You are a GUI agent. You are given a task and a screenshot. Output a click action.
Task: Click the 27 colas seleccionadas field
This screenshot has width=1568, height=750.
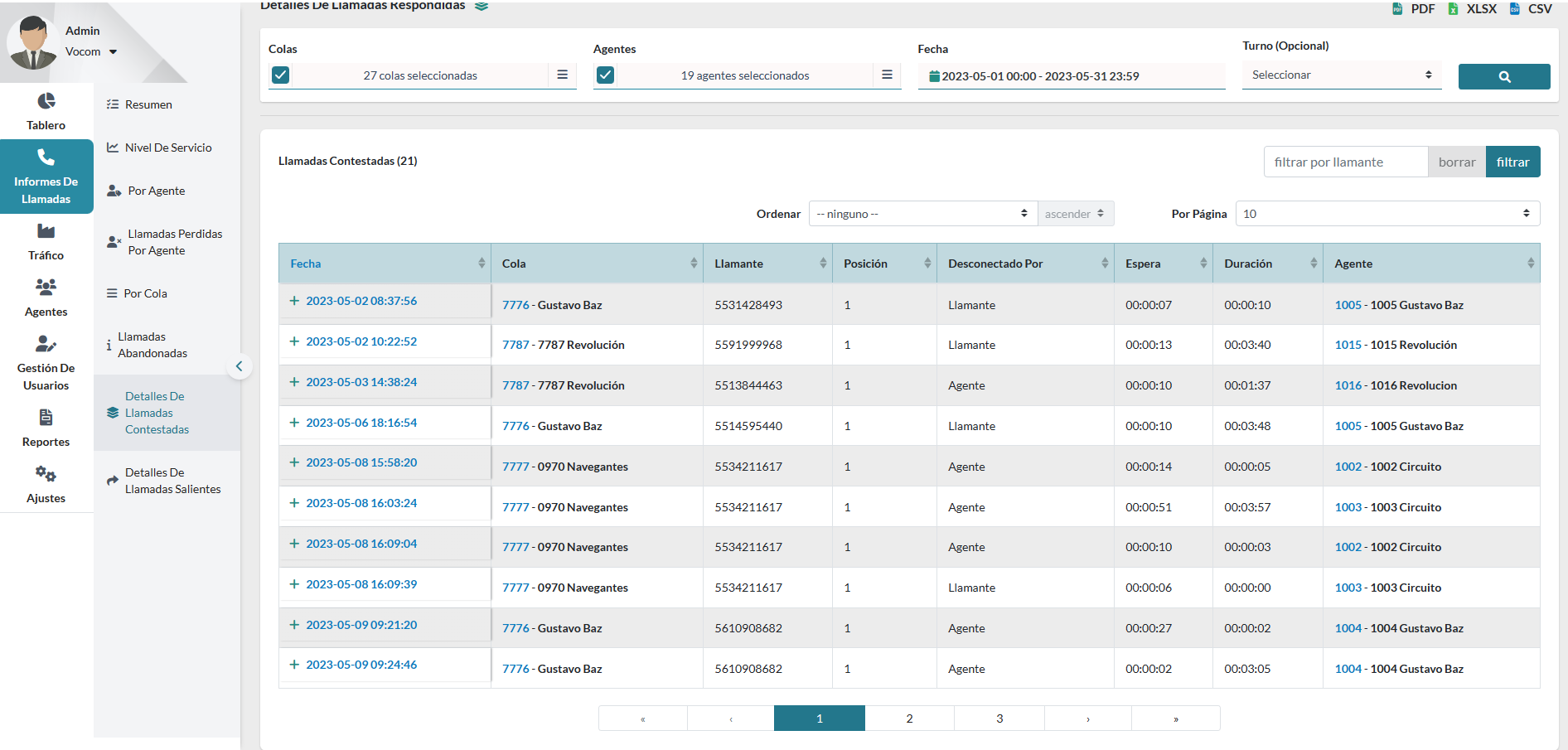tap(420, 75)
